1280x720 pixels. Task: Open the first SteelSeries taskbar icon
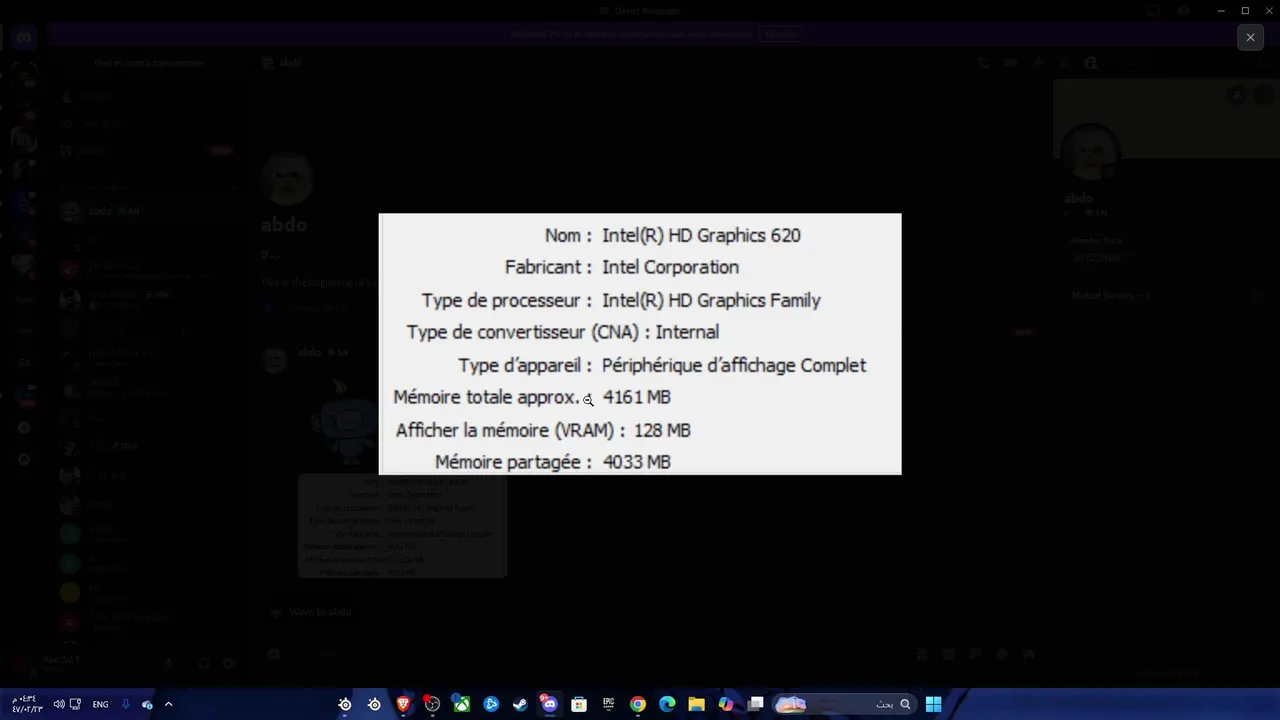pos(345,704)
